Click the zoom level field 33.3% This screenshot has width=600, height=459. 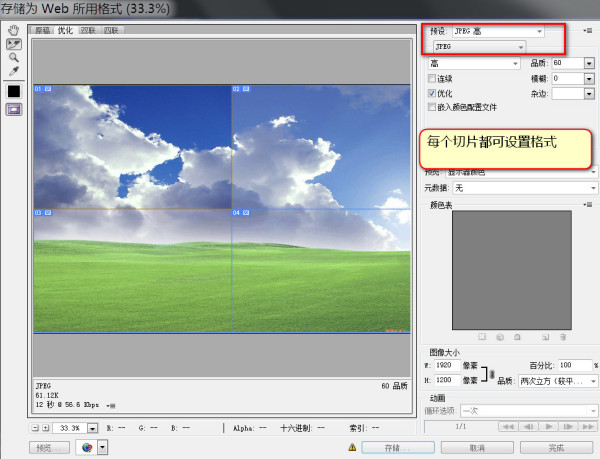coord(70,428)
